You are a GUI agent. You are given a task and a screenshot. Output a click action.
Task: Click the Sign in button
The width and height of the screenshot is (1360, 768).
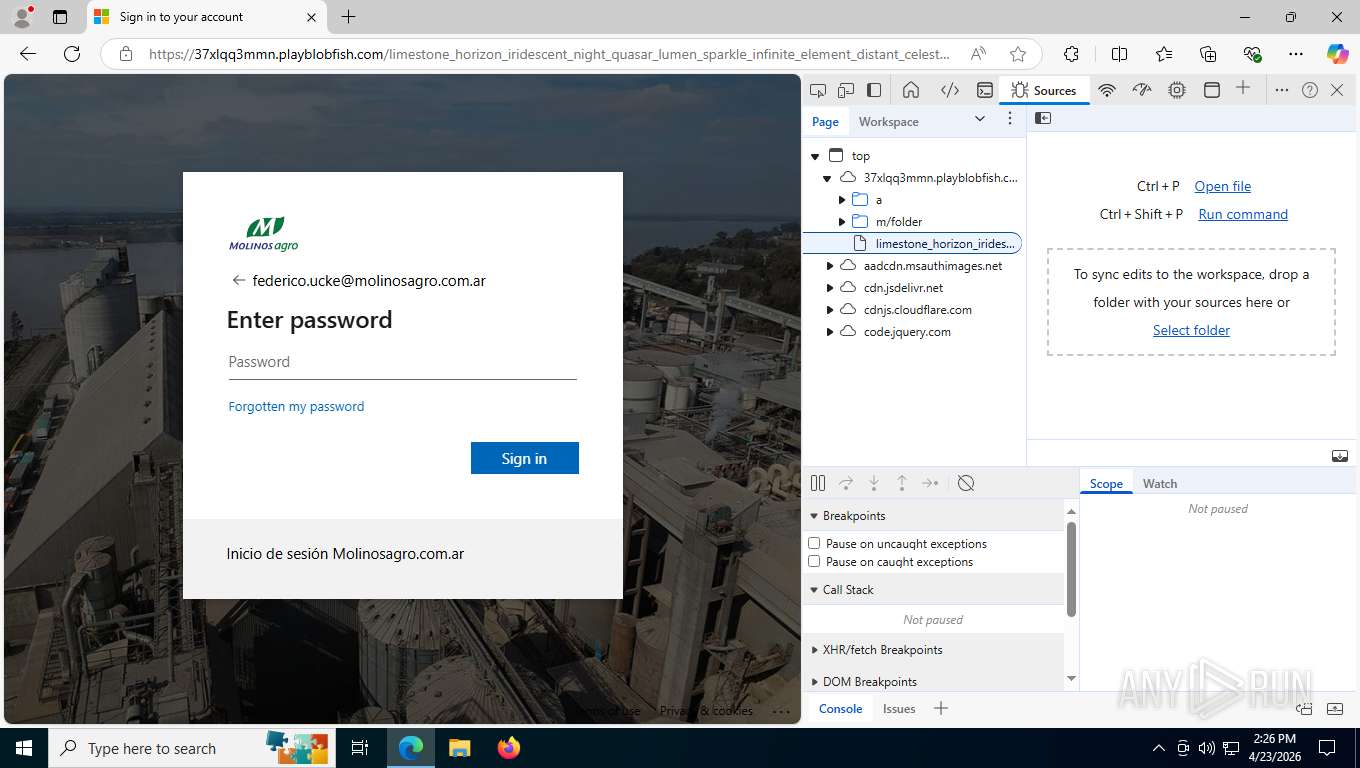[525, 458]
